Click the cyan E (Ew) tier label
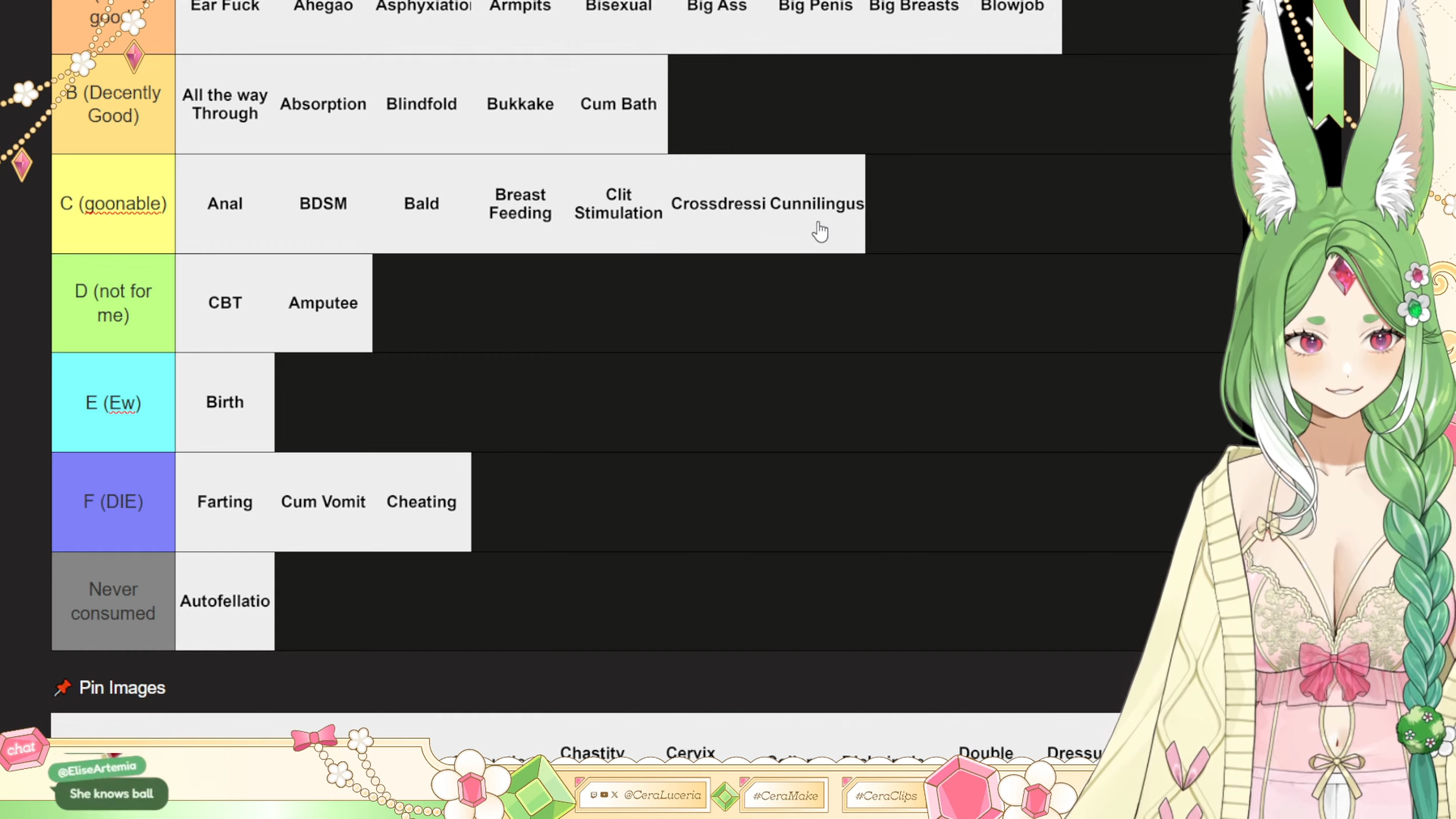Image resolution: width=1456 pixels, height=819 pixels. [x=113, y=403]
